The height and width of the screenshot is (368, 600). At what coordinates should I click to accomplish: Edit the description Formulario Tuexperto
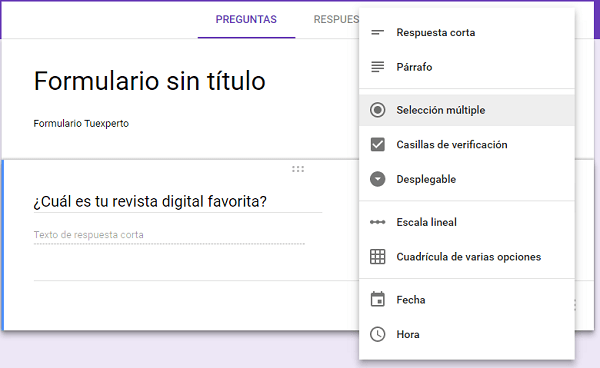pyautogui.click(x=81, y=124)
